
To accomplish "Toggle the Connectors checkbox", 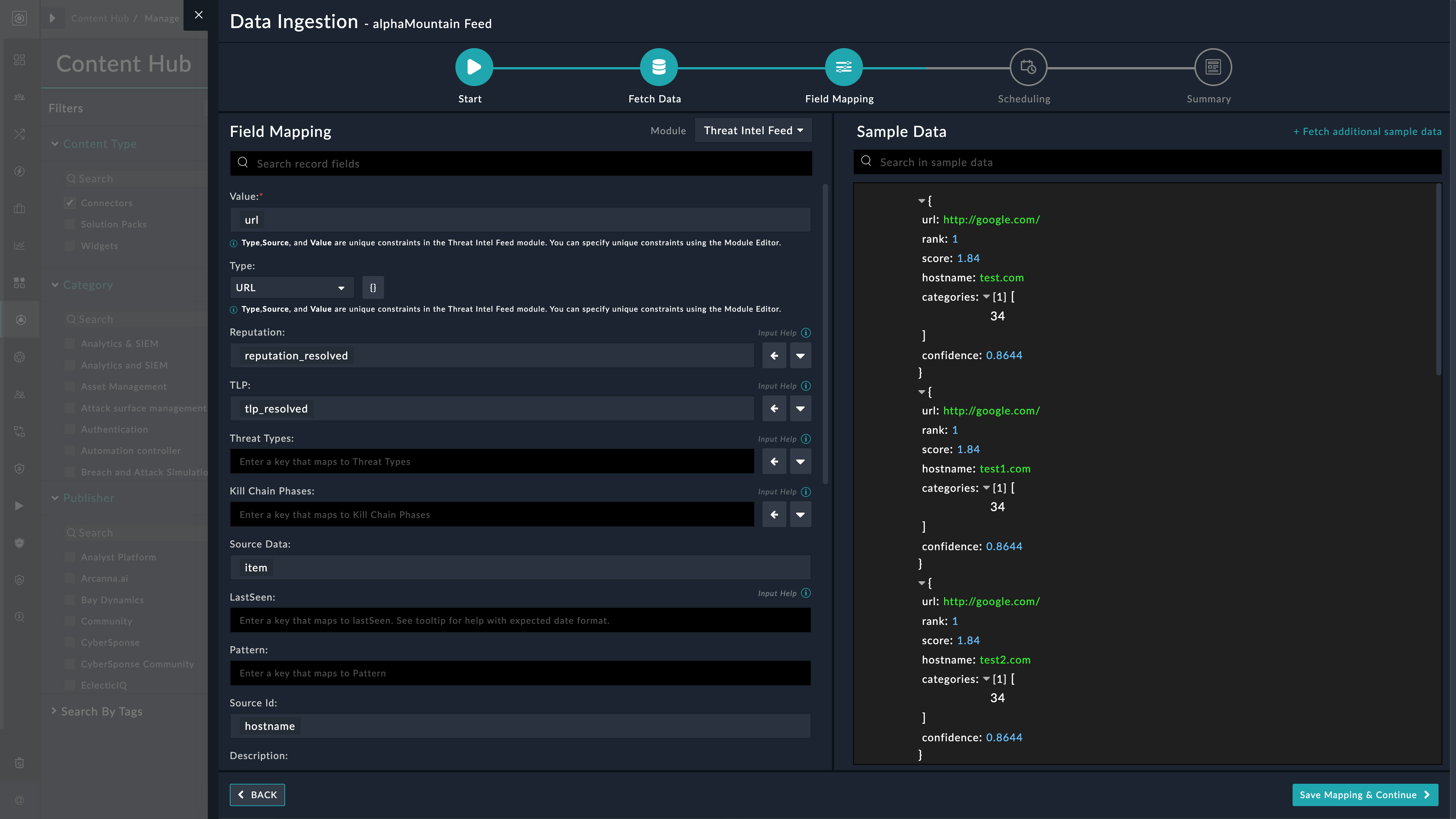I will tap(69, 203).
